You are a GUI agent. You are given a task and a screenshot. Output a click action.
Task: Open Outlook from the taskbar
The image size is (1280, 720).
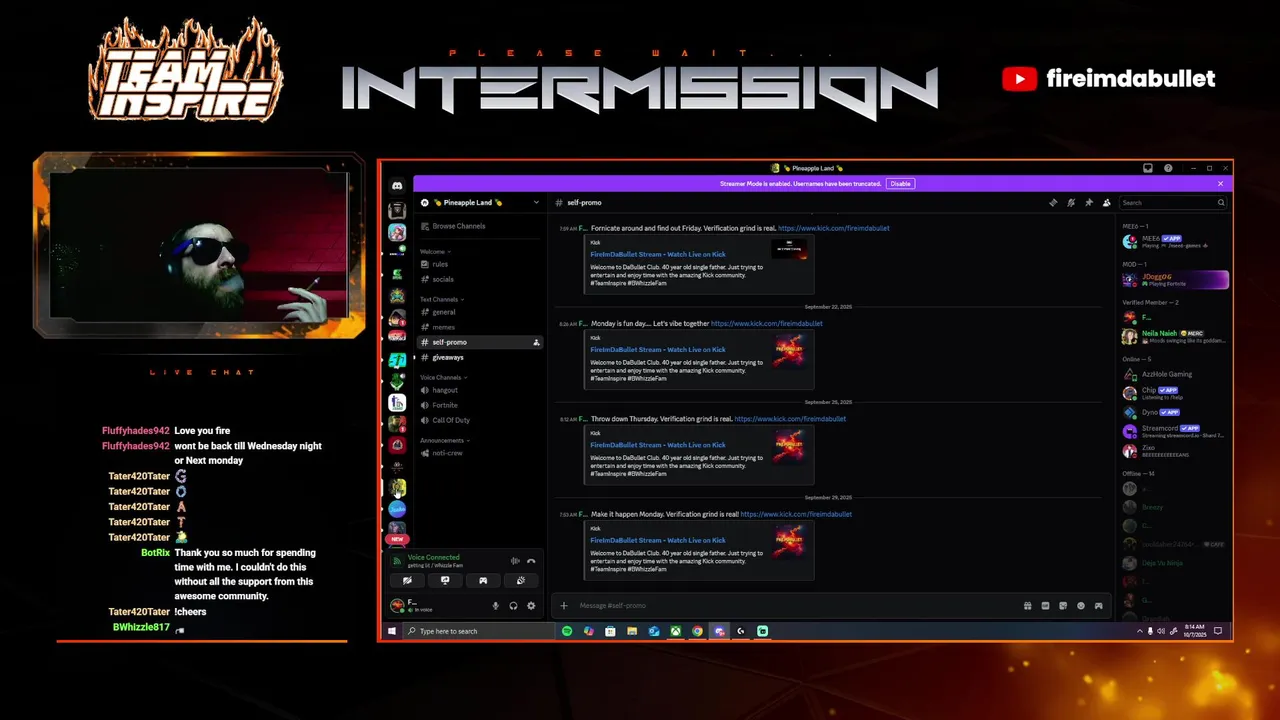654,631
